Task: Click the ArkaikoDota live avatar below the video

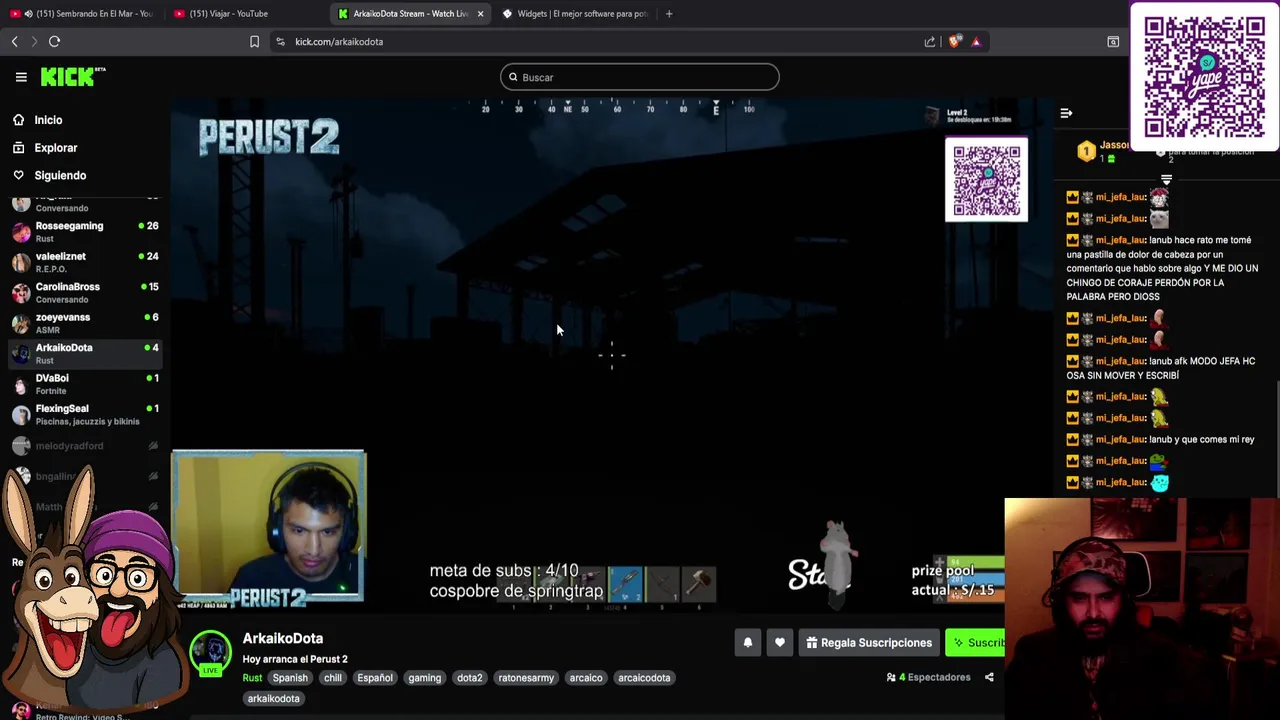Action: 210,653
